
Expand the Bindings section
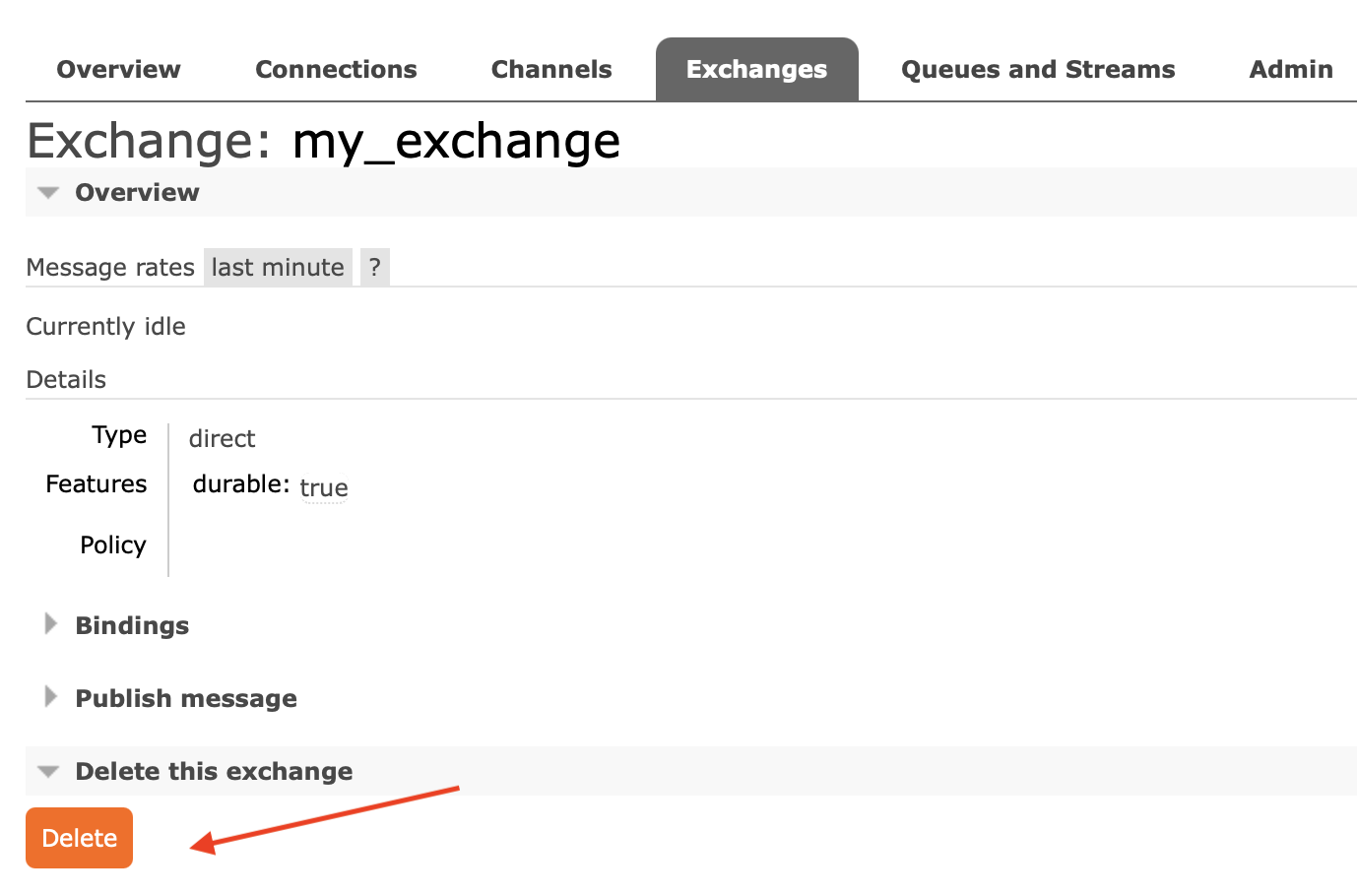pos(131,624)
